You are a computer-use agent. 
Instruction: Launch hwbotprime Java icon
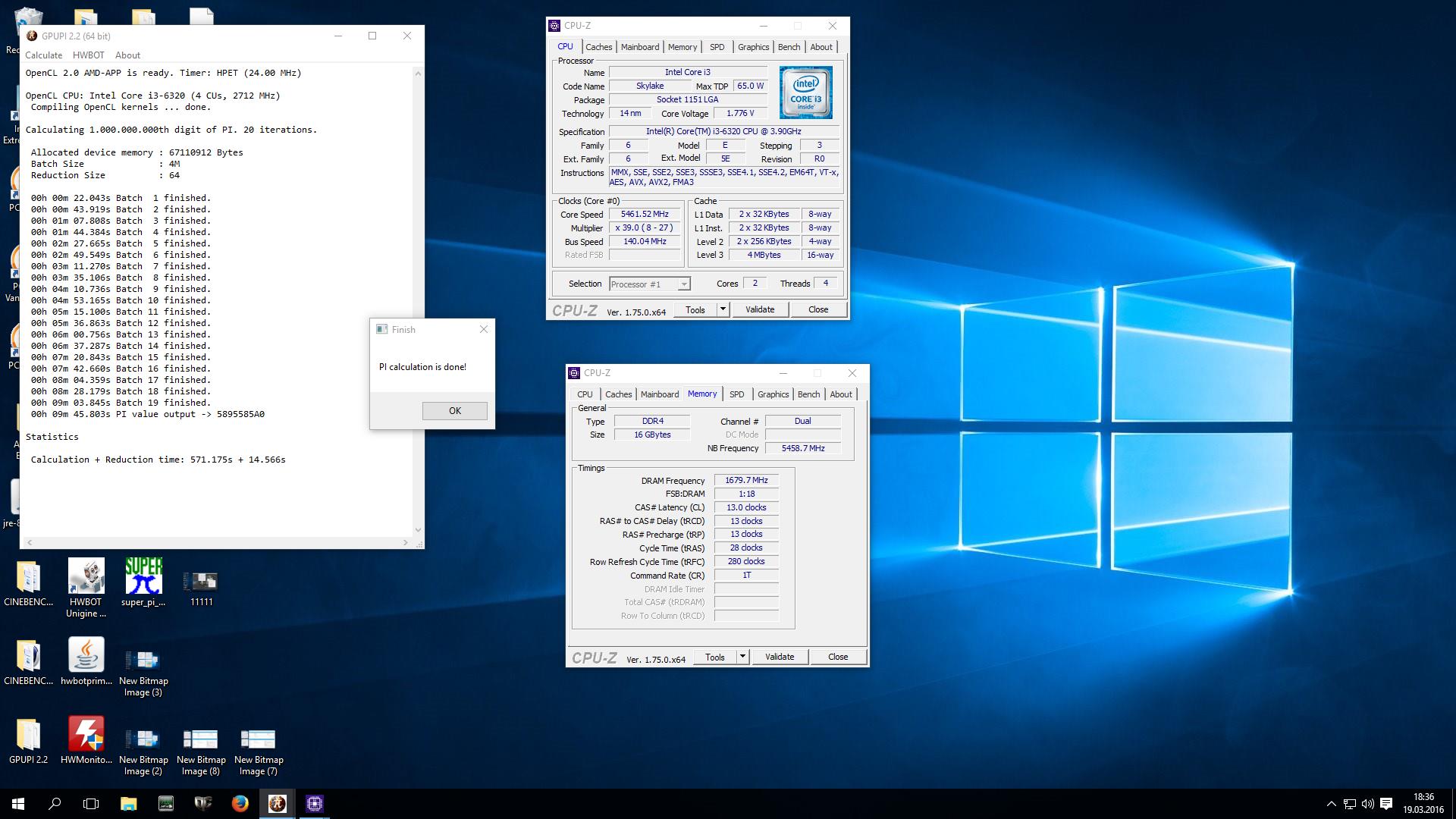point(86,662)
